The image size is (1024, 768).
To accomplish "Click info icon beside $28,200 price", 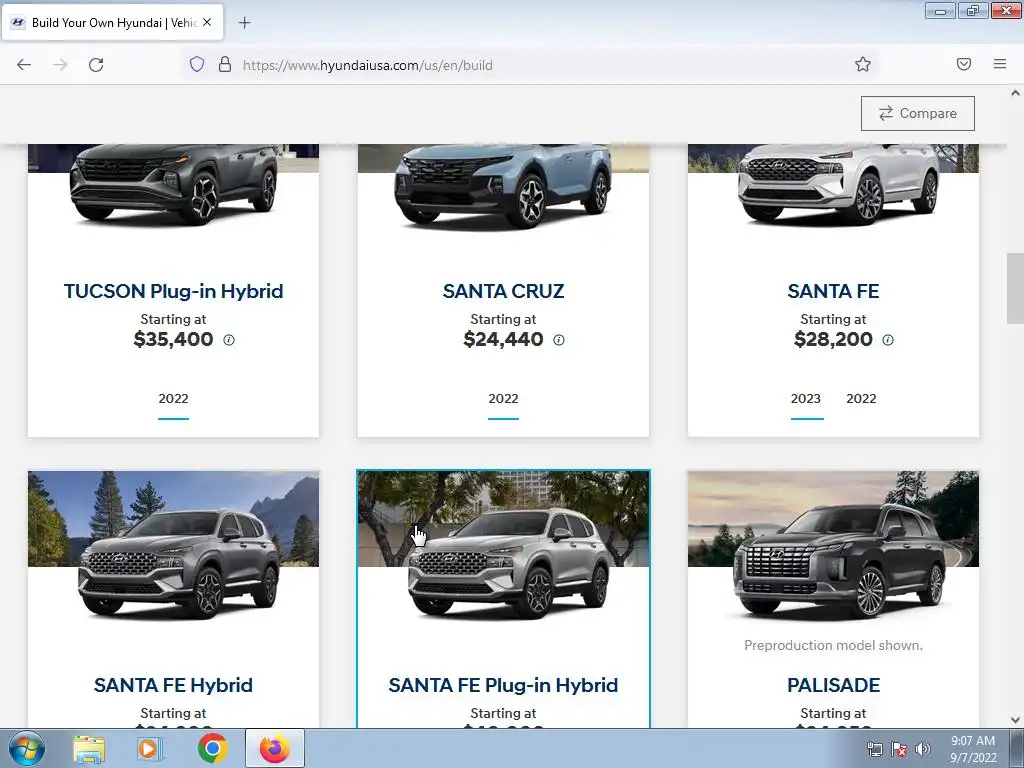I will coord(888,340).
